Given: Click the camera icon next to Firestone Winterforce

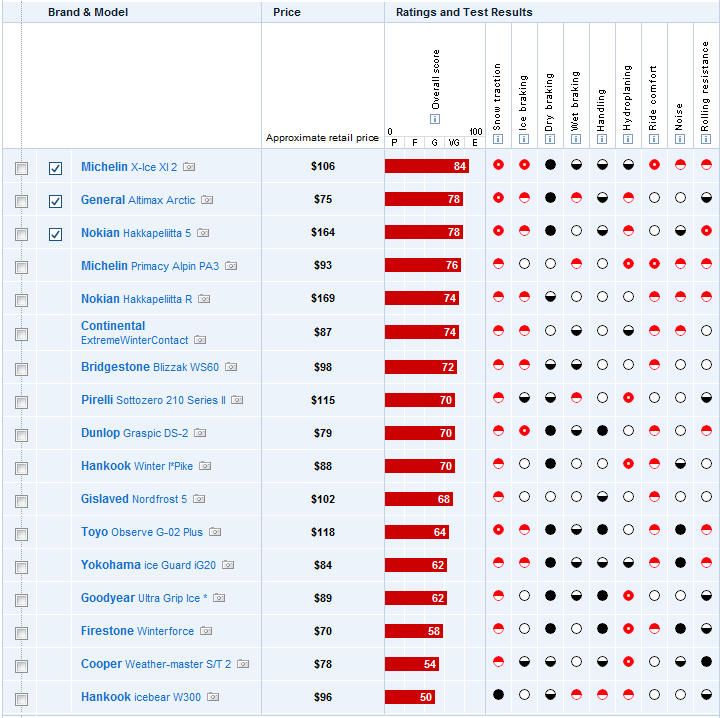Looking at the screenshot, I should (206, 631).
